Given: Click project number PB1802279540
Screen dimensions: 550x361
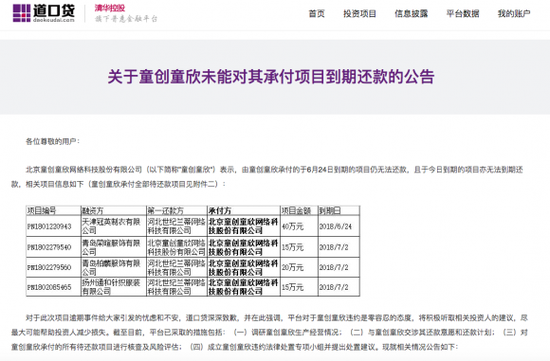Looking at the screenshot, I should pyautogui.click(x=49, y=247).
